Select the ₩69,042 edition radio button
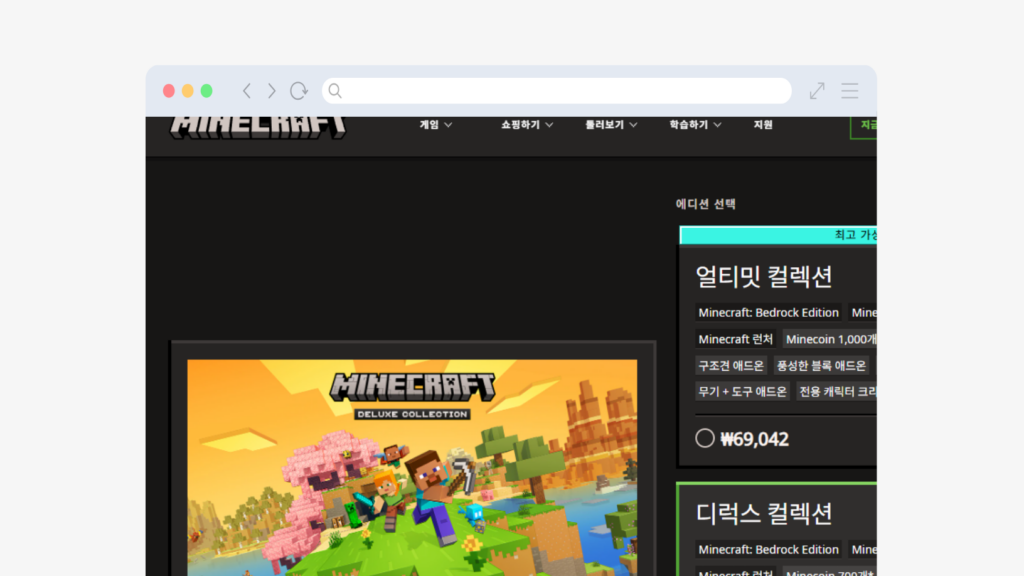1024x576 pixels. (x=705, y=438)
